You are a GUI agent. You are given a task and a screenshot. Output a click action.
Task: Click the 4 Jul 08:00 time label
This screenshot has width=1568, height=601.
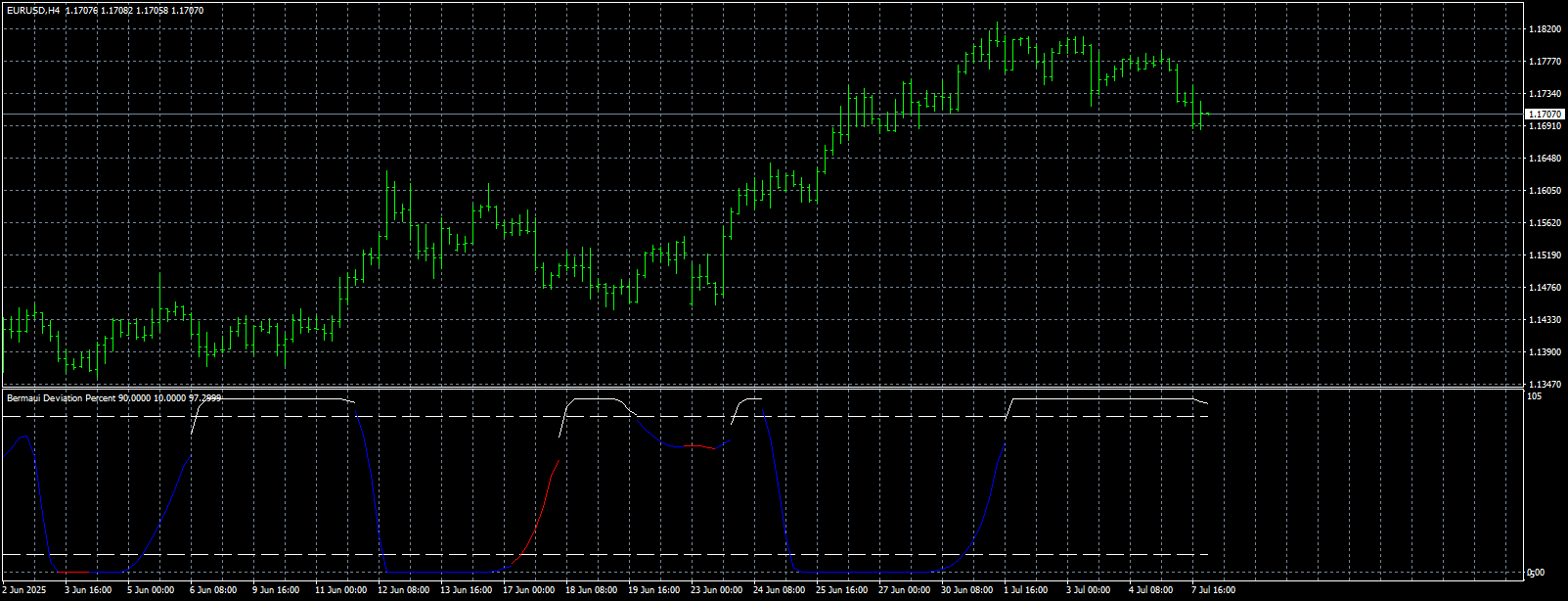click(1150, 590)
